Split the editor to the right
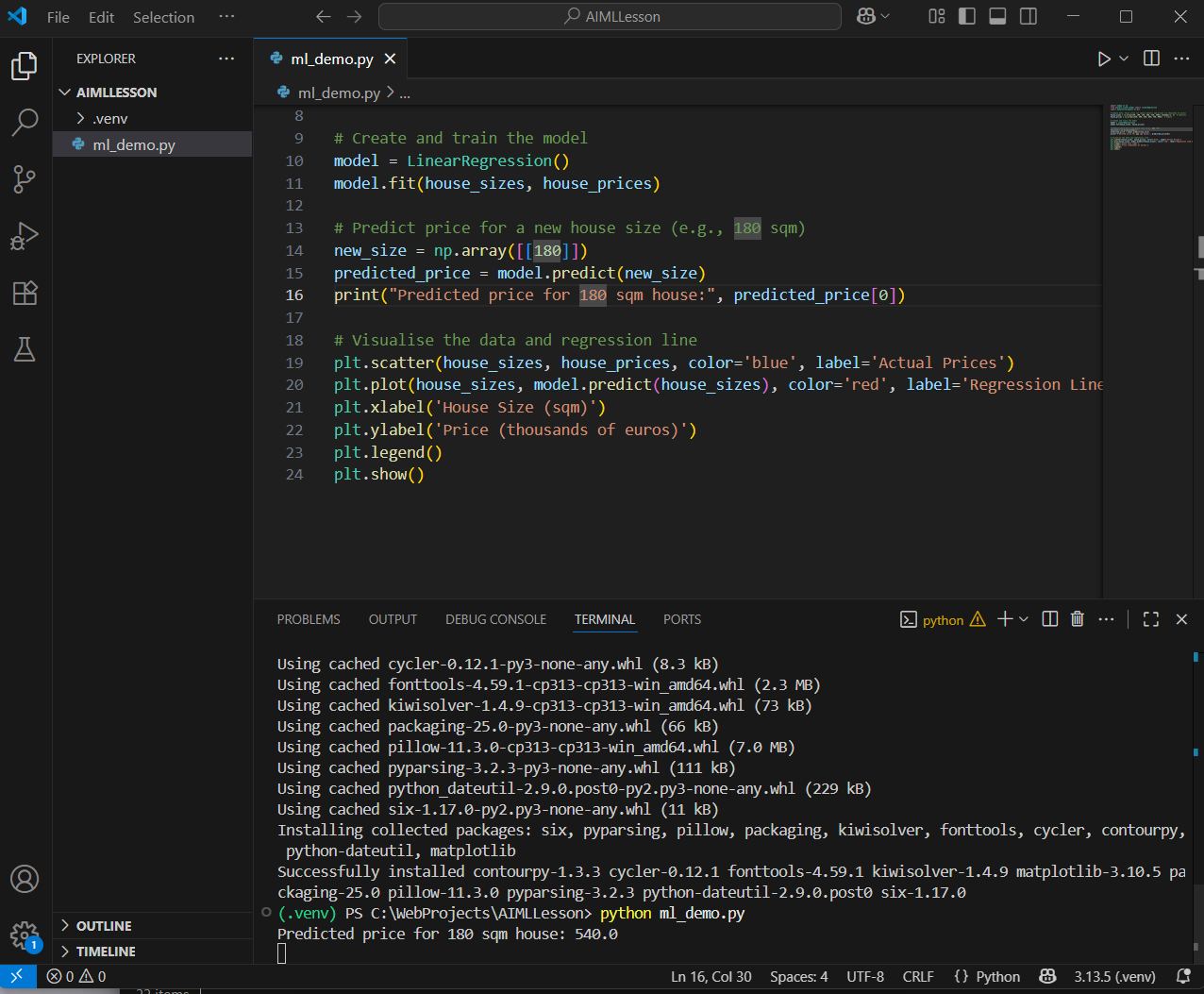This screenshot has height=994, width=1204. pyautogui.click(x=1151, y=59)
